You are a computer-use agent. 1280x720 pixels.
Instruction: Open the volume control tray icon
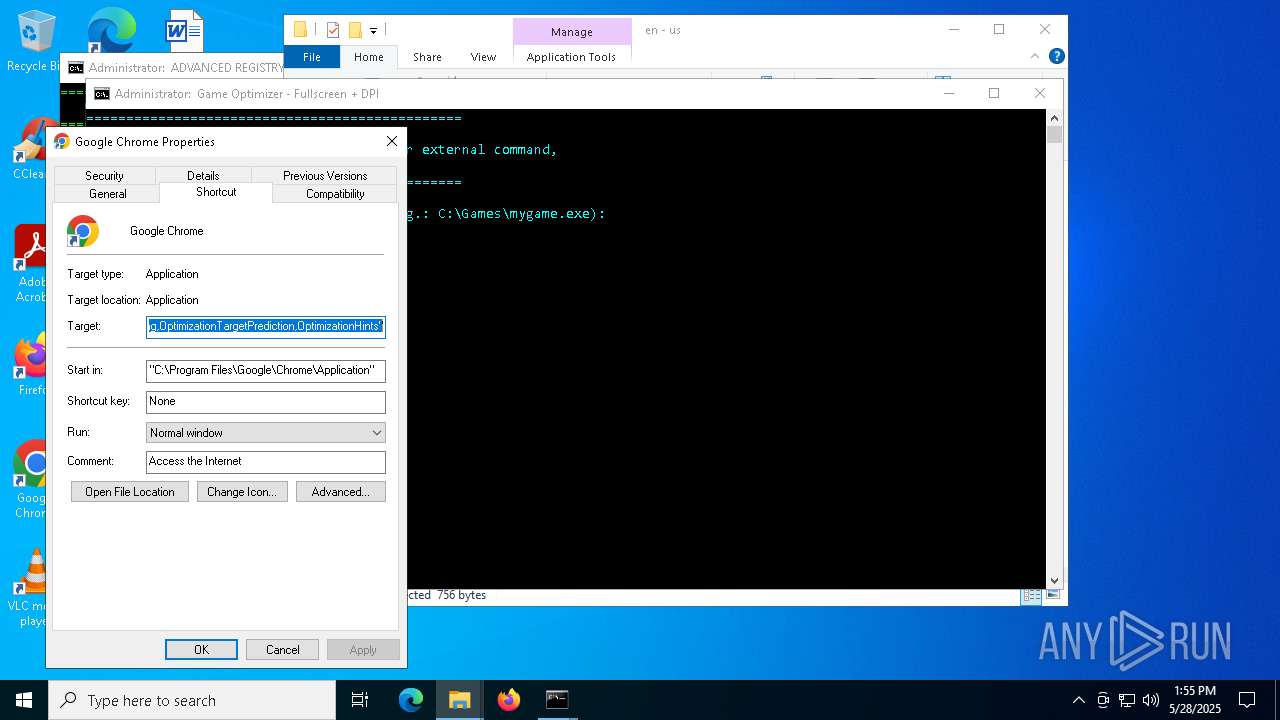click(1151, 700)
